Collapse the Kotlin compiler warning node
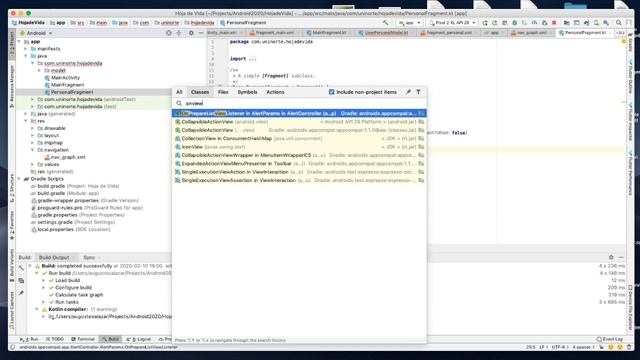Viewport: 640px width, 360px height. tap(37, 309)
